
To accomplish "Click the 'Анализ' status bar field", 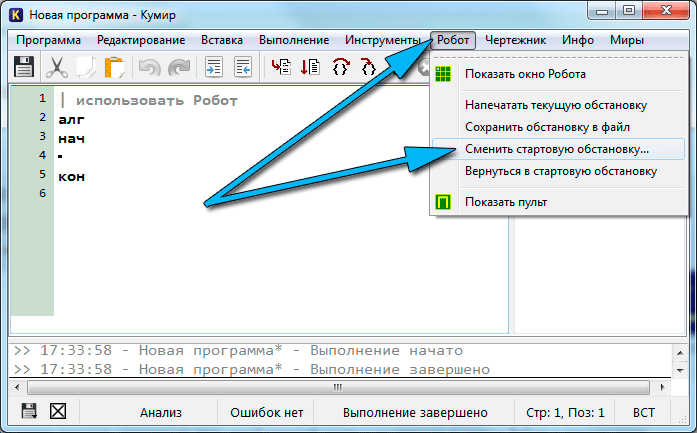I will point(161,413).
